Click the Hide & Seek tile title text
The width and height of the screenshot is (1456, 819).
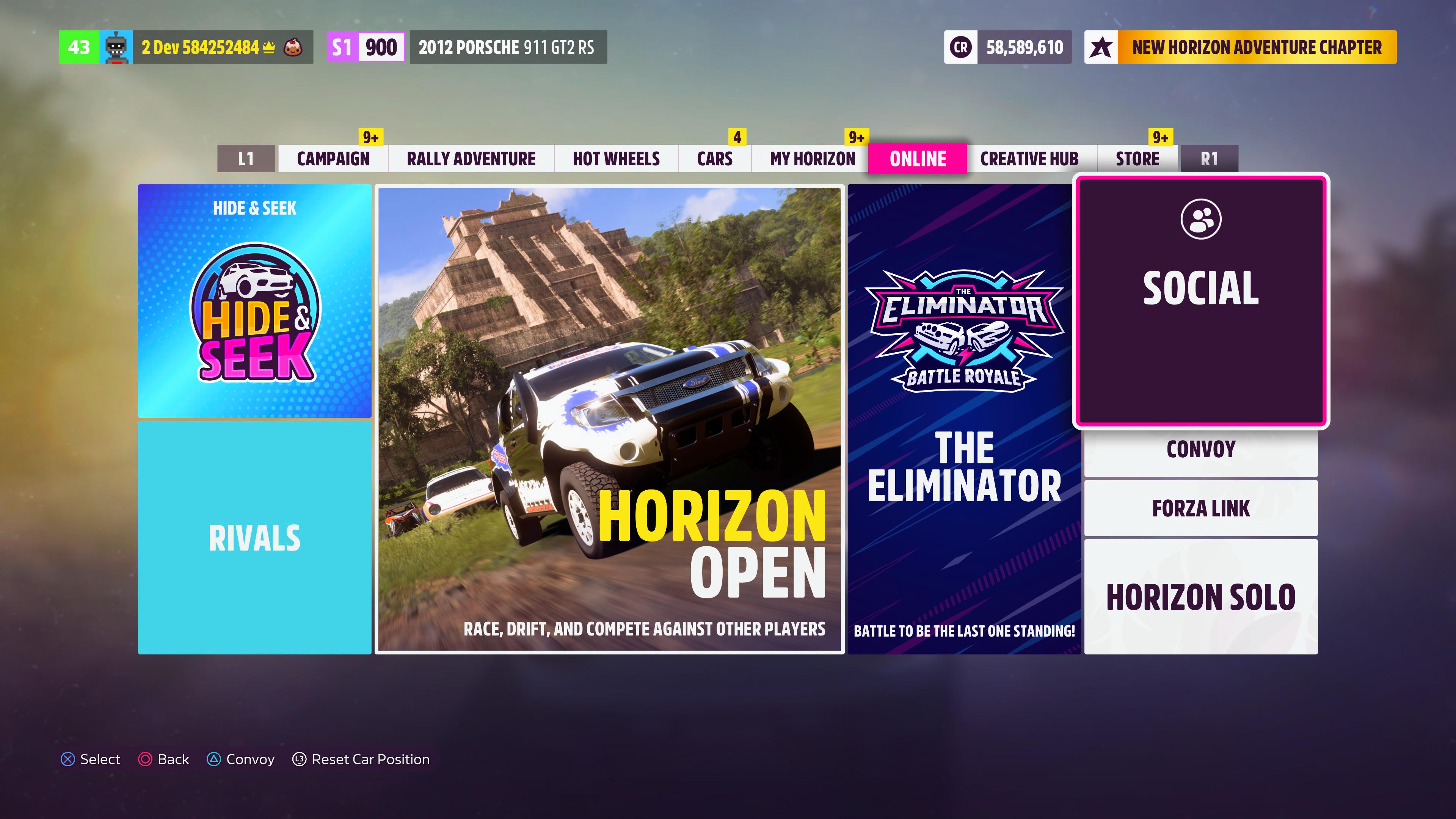[255, 208]
